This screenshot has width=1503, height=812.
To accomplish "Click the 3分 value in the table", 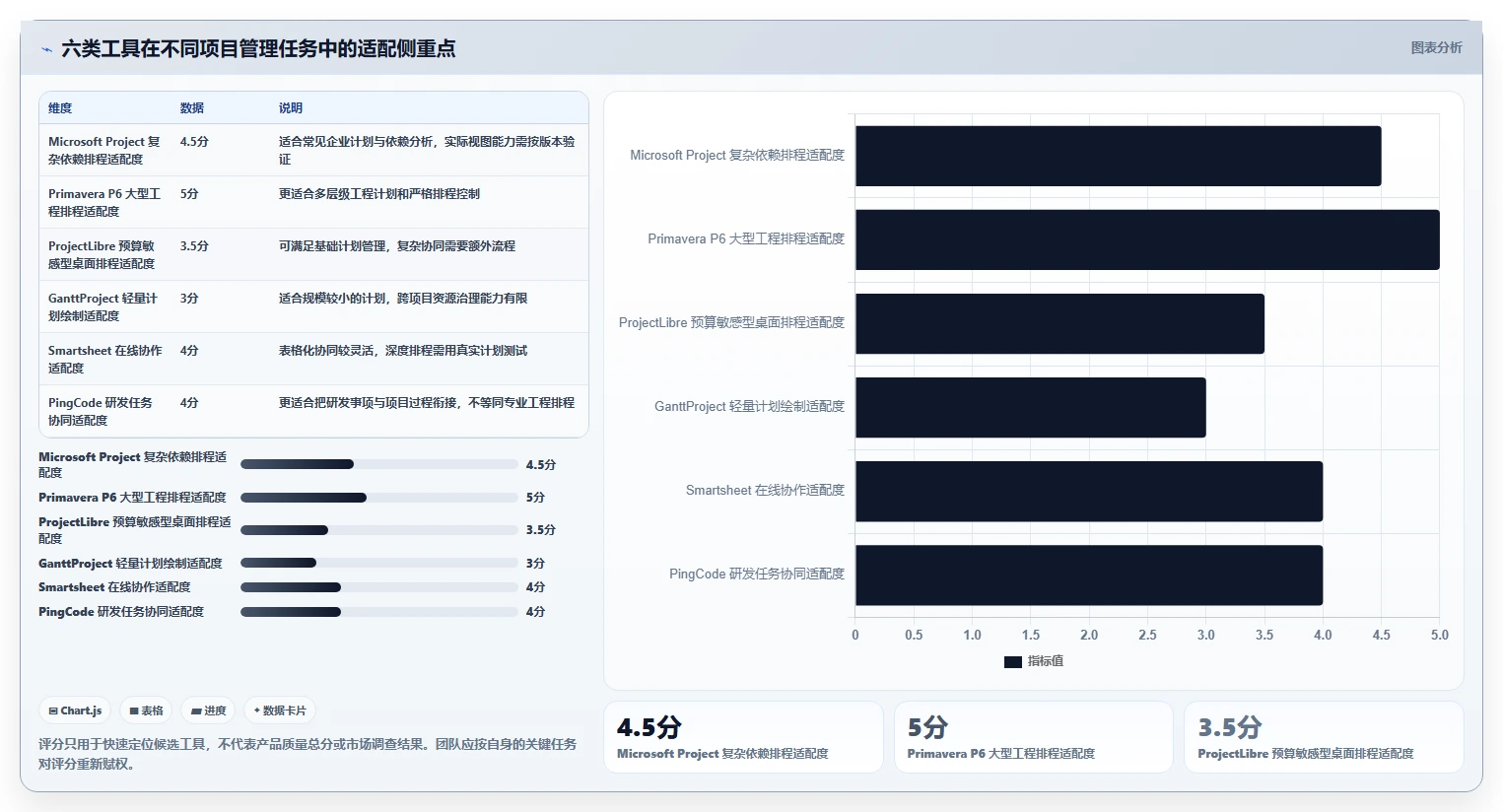I will [189, 299].
